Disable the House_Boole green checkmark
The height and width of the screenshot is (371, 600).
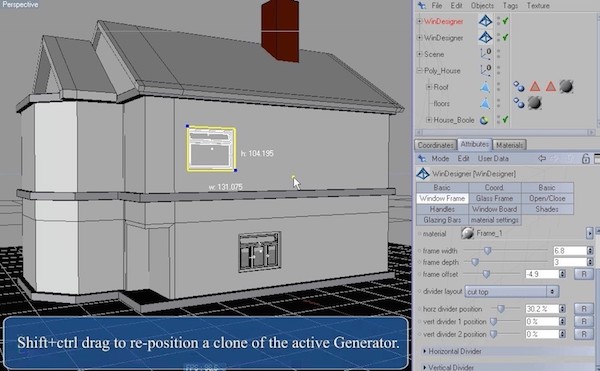505,120
